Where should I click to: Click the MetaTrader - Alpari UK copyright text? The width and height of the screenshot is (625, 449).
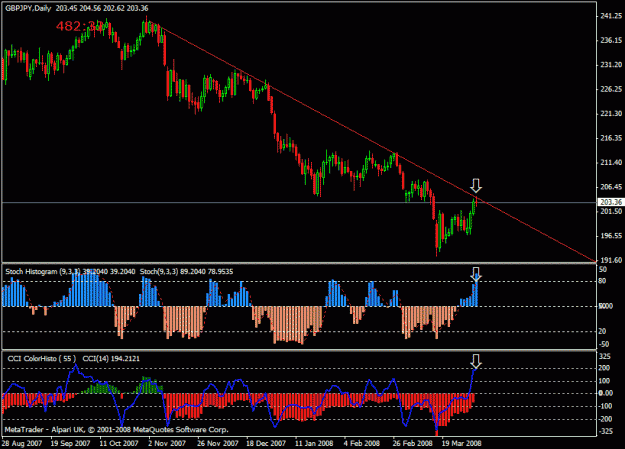[116, 430]
